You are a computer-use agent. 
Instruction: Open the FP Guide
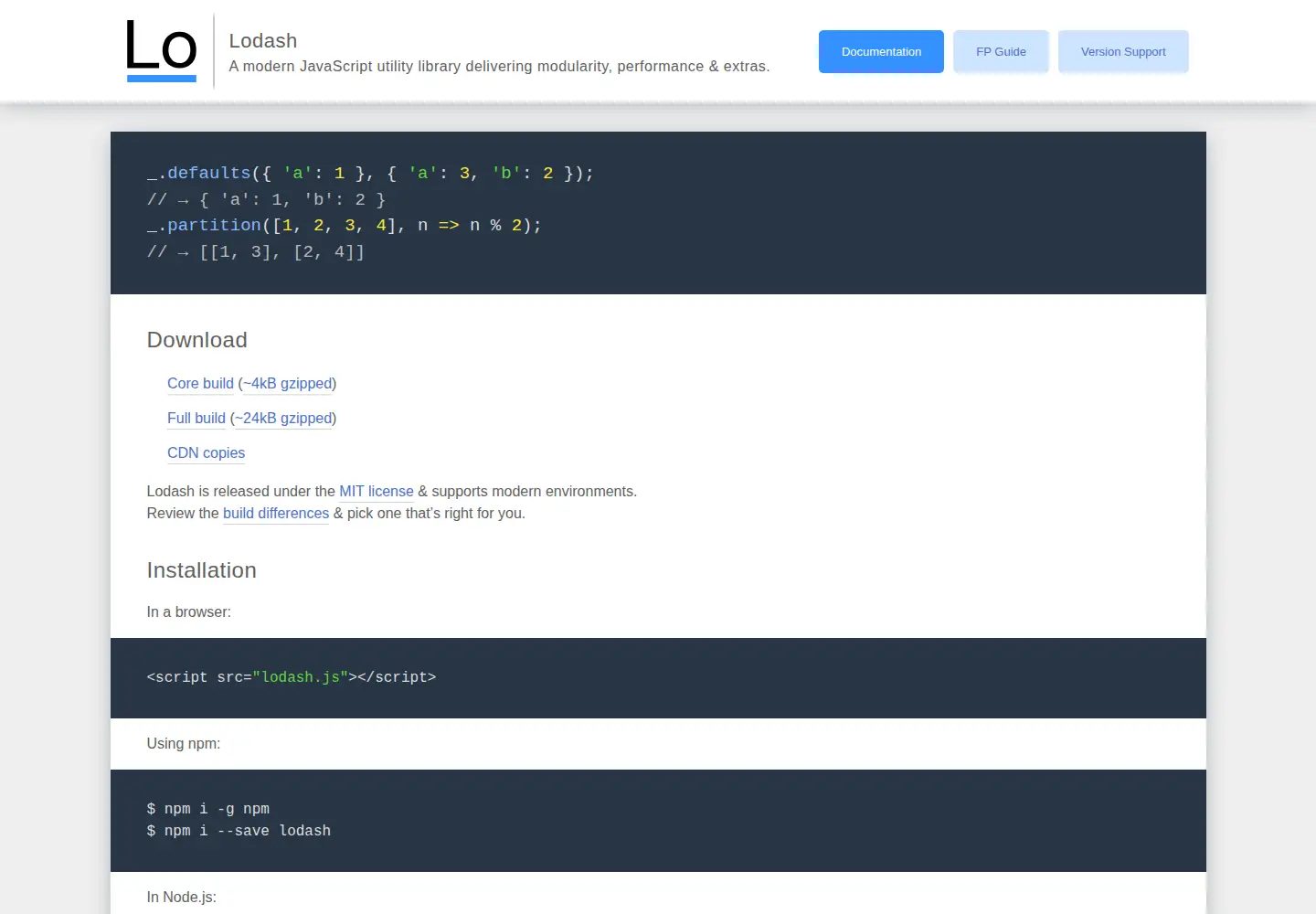click(x=1001, y=51)
